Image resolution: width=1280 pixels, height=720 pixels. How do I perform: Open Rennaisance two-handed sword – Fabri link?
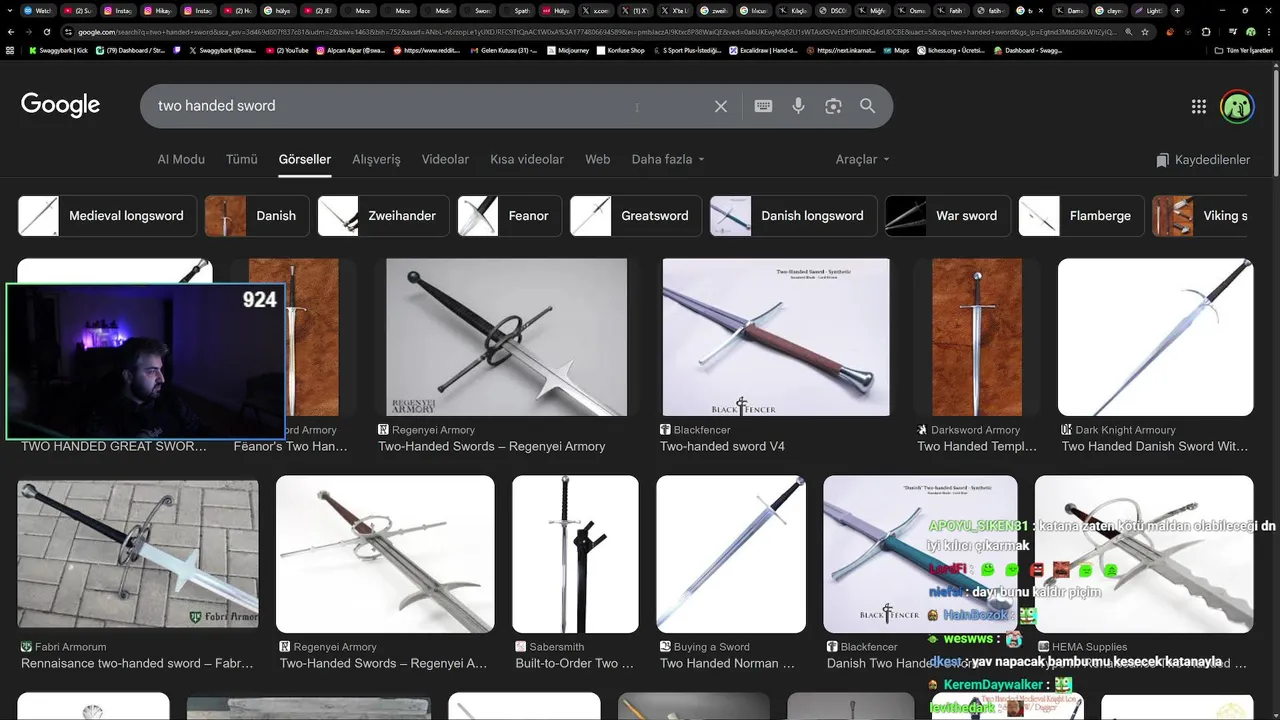[137, 664]
